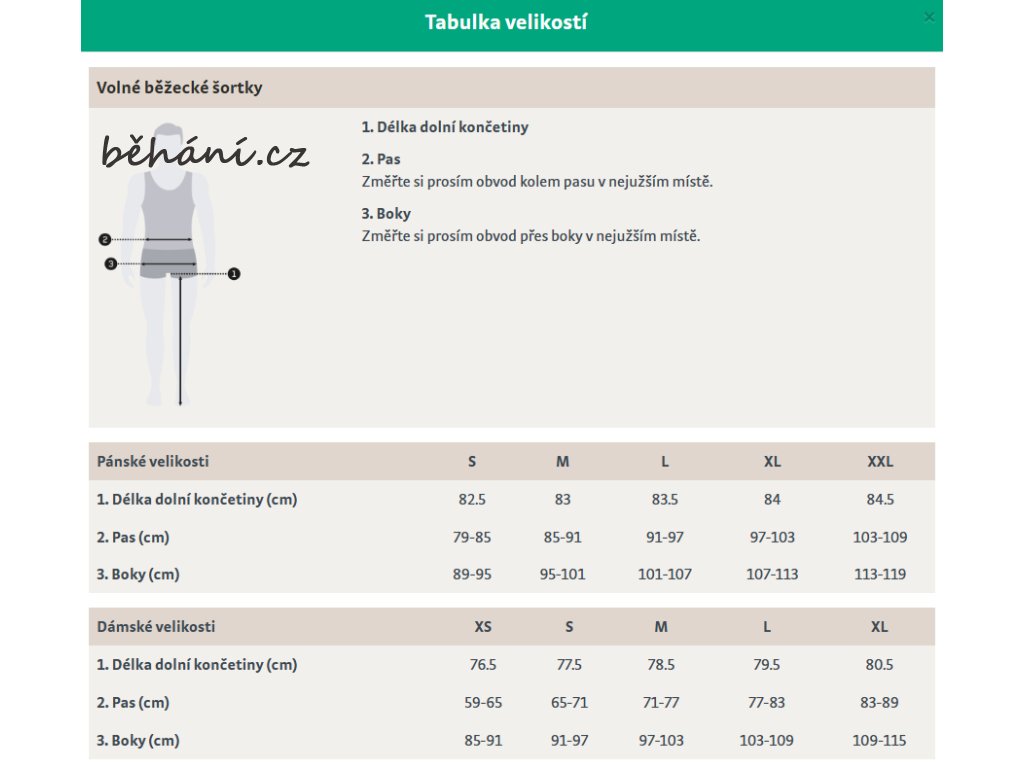Click '85-91' in the women's Boky row
The height and width of the screenshot is (768, 1024).
483,741
